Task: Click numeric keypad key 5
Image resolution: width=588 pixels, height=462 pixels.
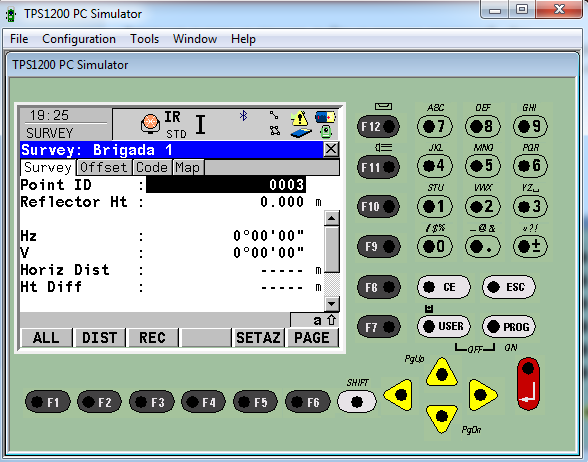Action: [483, 165]
